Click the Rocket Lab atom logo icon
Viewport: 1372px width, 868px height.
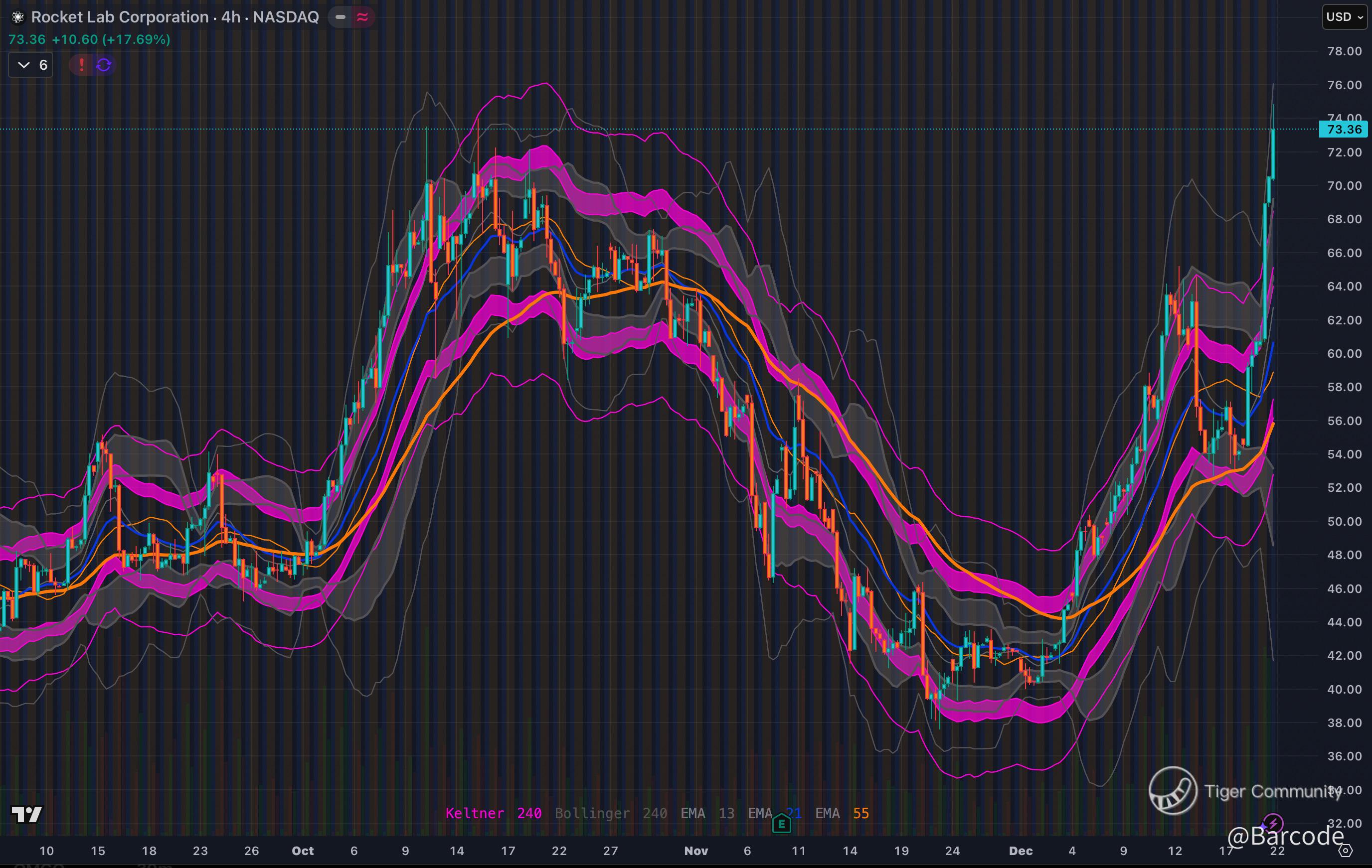pyautogui.click(x=18, y=17)
